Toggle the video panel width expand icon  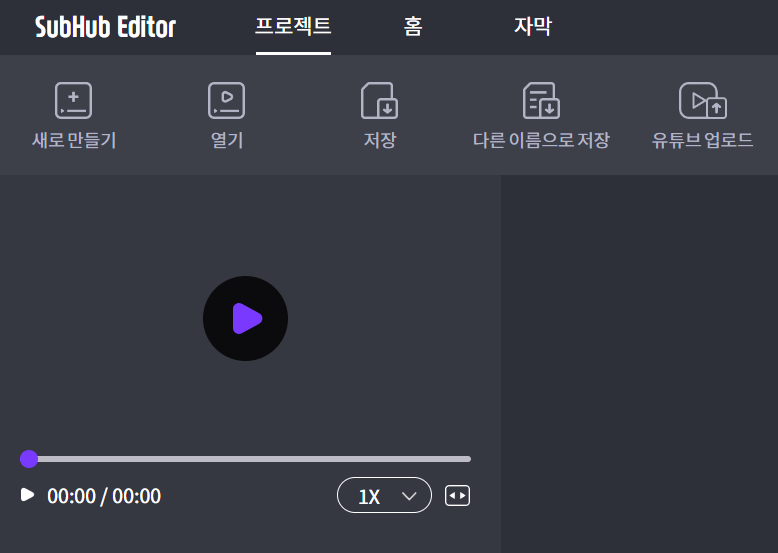457,495
